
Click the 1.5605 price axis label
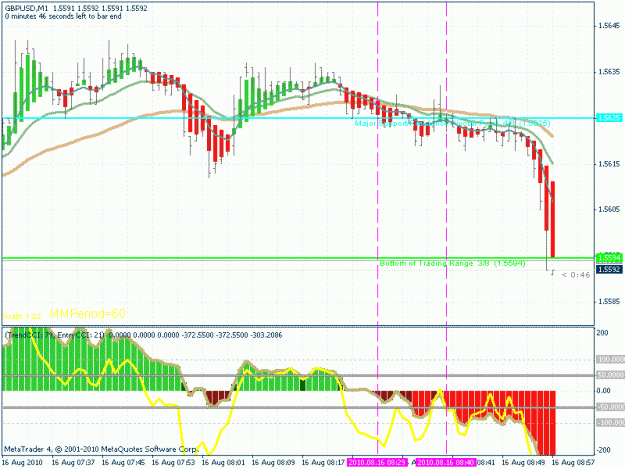tap(609, 210)
